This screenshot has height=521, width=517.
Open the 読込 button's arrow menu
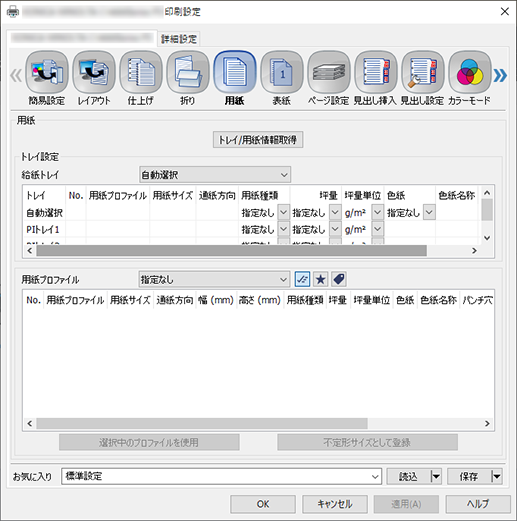coord(436,477)
